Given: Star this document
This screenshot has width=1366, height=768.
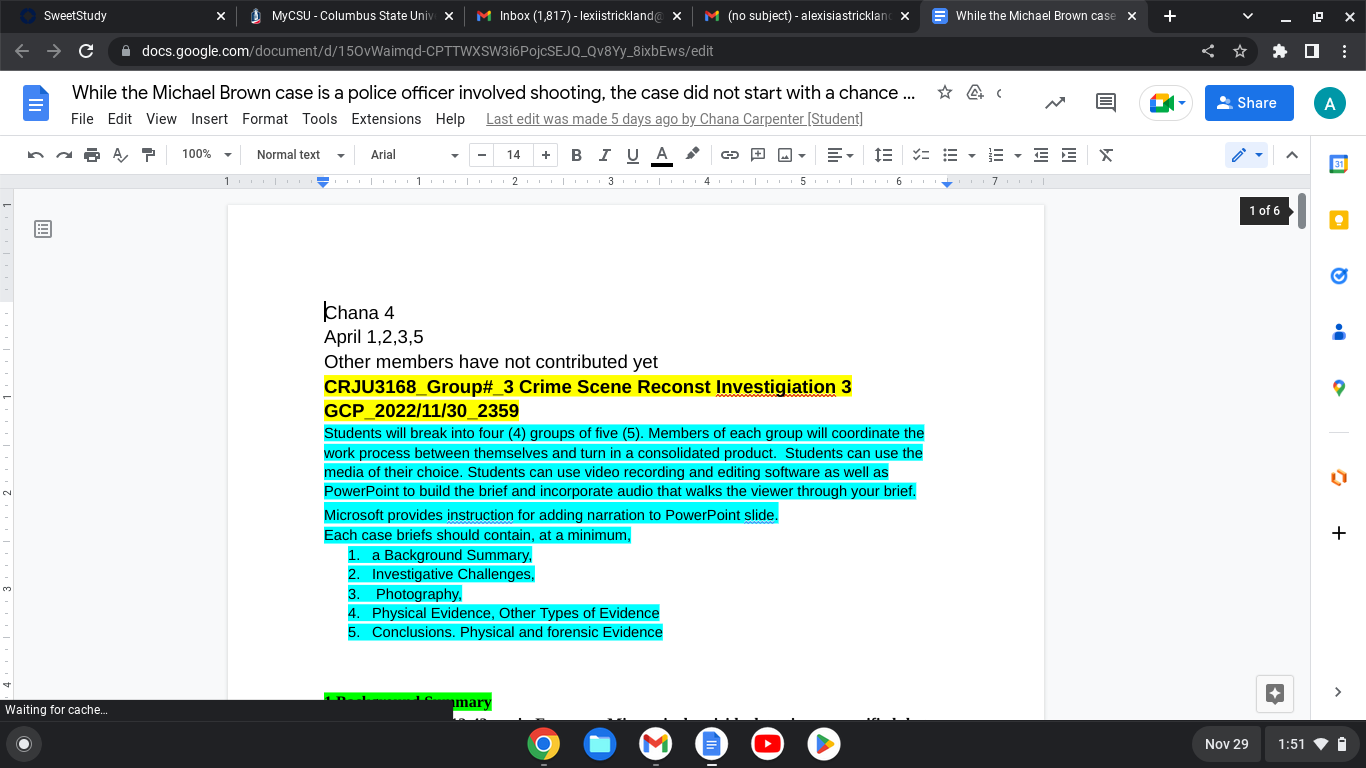Looking at the screenshot, I should [x=944, y=93].
